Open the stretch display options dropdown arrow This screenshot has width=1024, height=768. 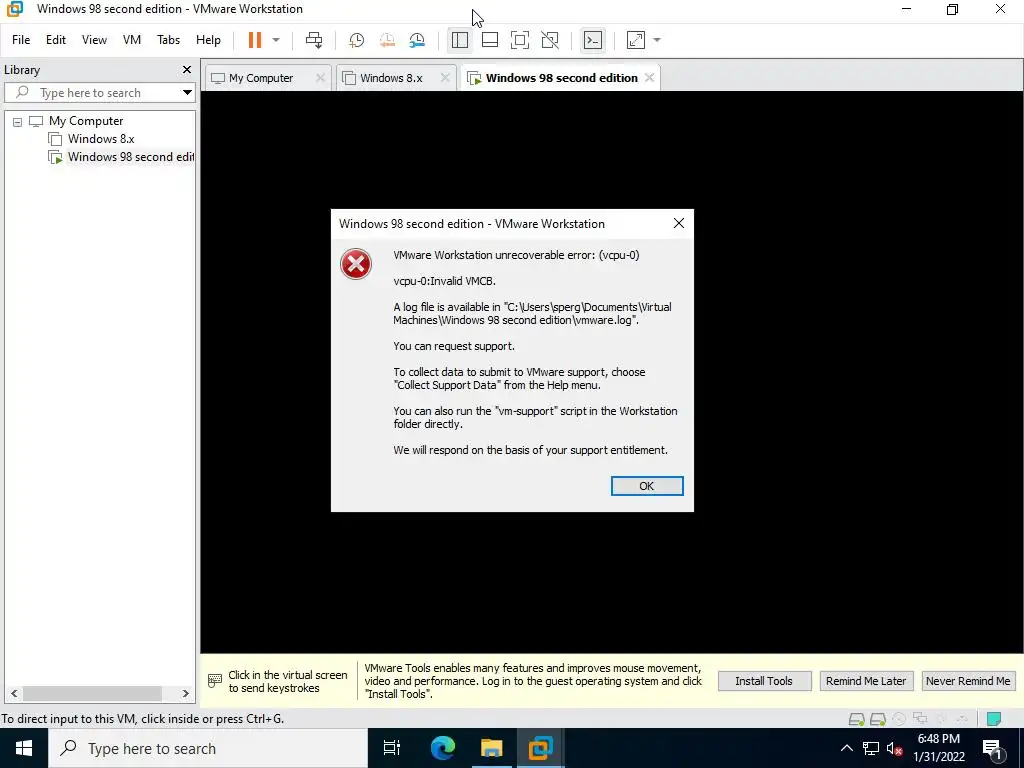click(x=657, y=40)
